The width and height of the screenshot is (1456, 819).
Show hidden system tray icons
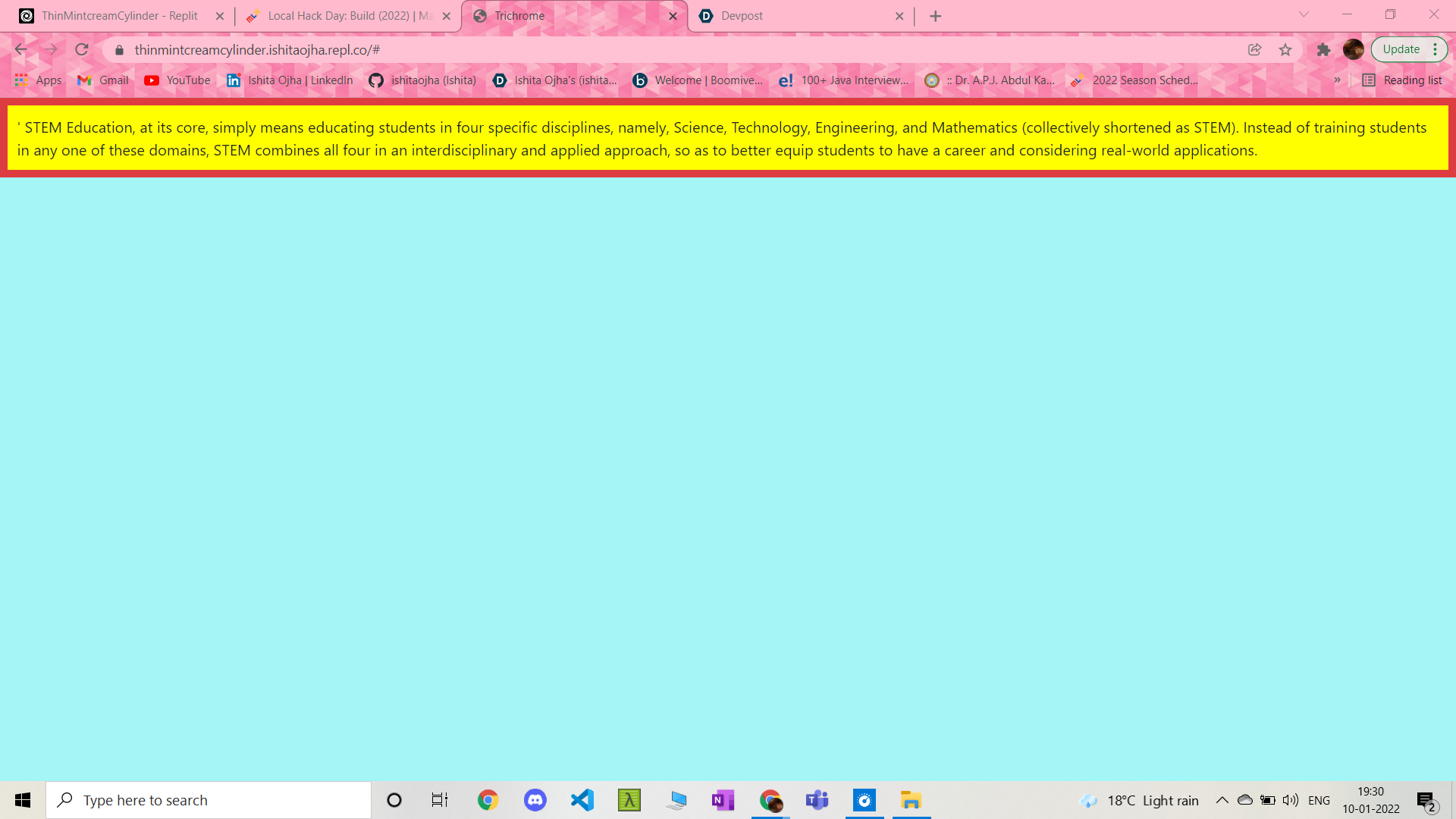point(1222,800)
